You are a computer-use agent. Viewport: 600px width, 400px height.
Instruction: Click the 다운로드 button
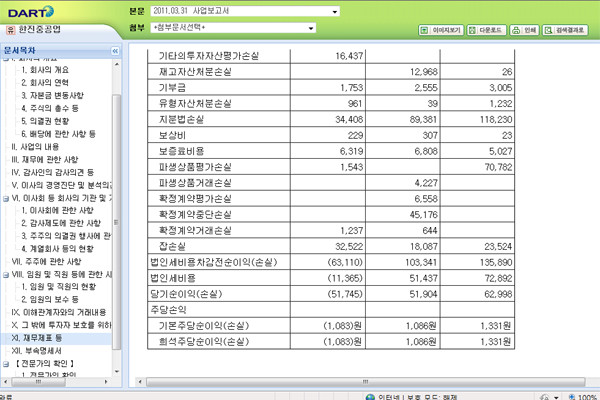point(486,30)
